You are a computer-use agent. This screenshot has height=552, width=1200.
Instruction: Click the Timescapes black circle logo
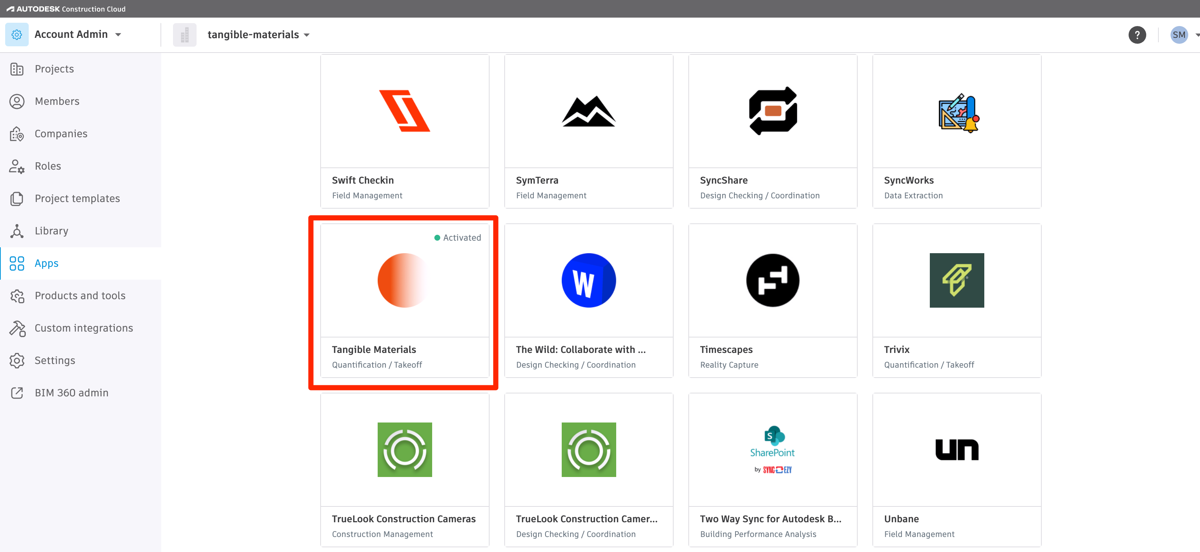tap(773, 280)
